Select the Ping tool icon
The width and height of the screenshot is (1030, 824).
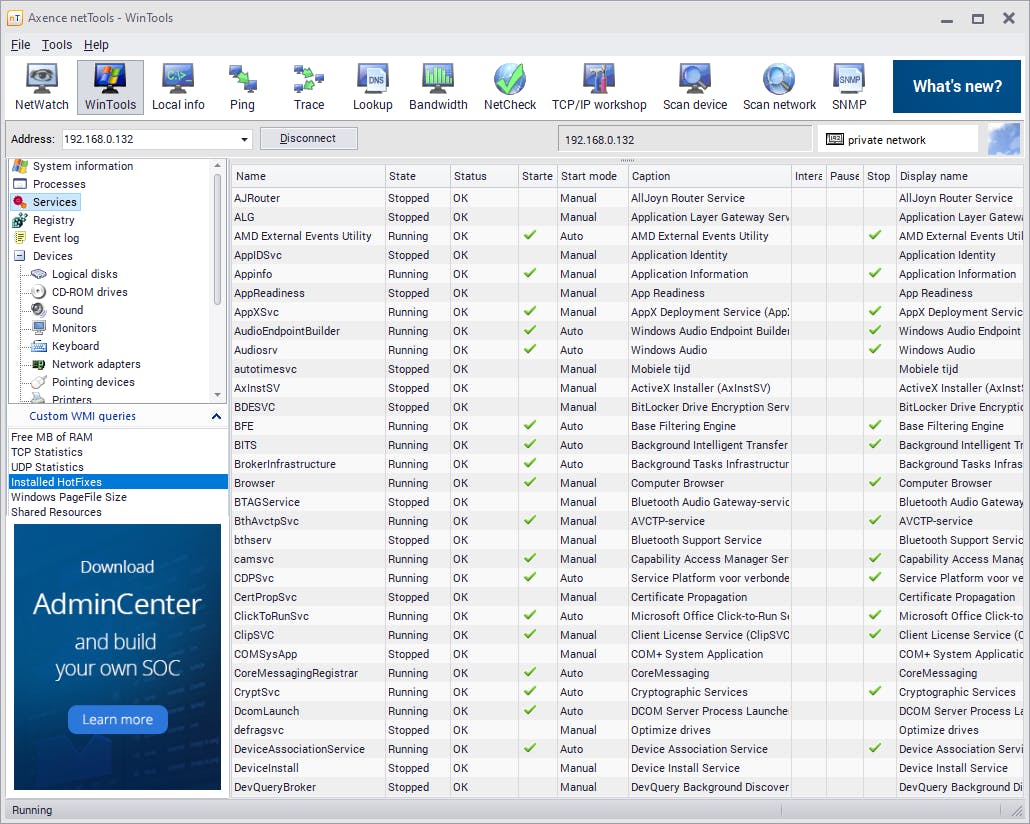242,87
